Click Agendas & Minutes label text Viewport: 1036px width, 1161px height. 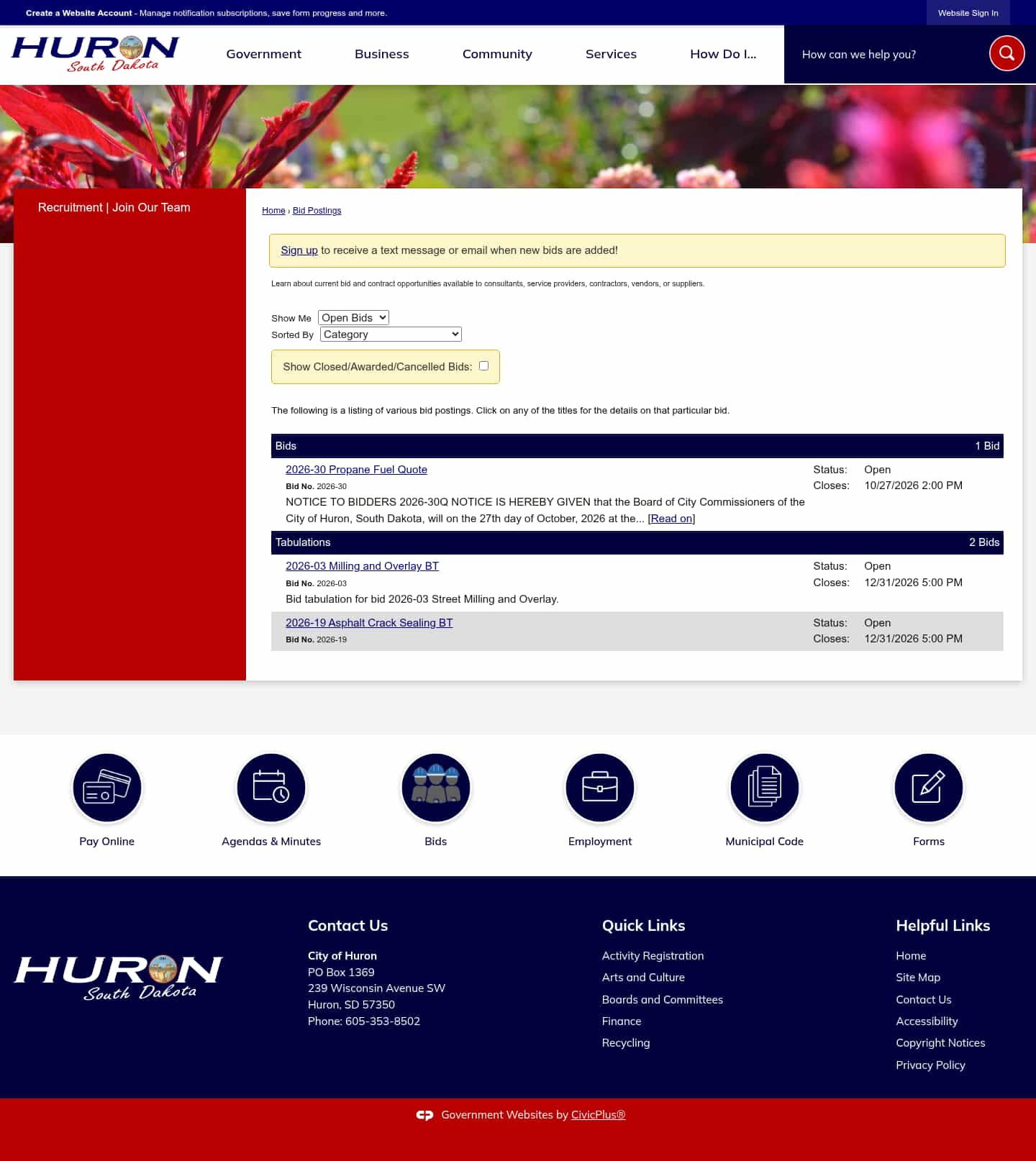coord(271,841)
